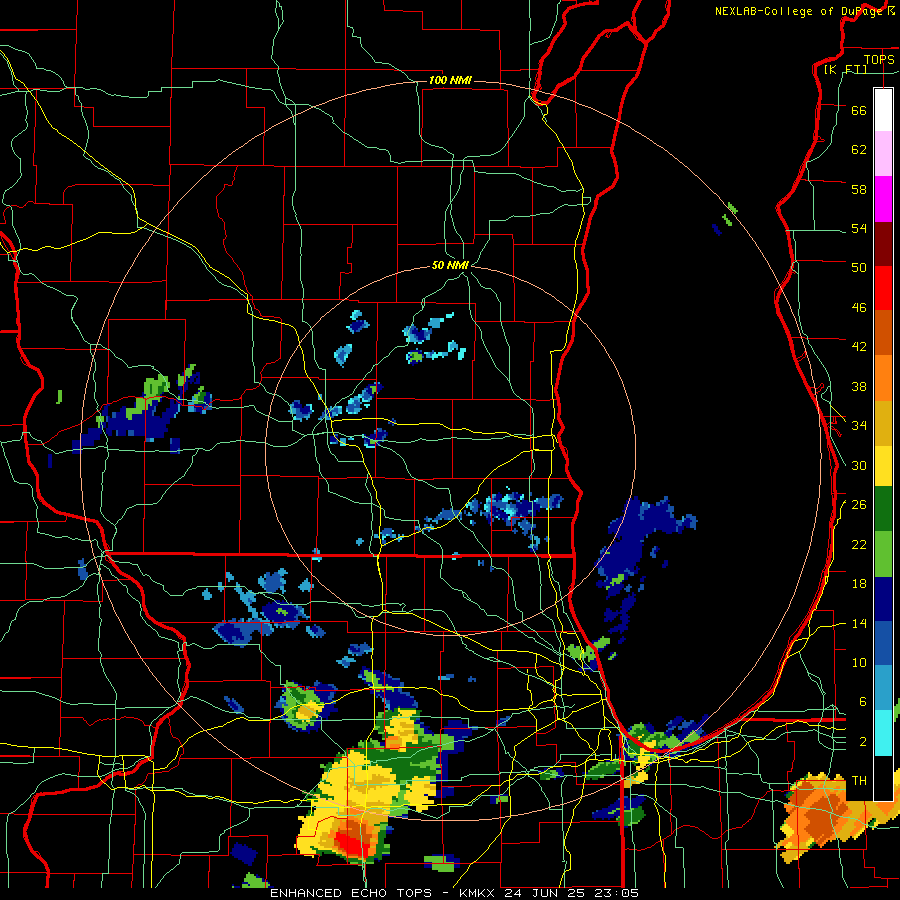Pick the cyan legend swatch
The height and width of the screenshot is (900, 900).
[883, 733]
